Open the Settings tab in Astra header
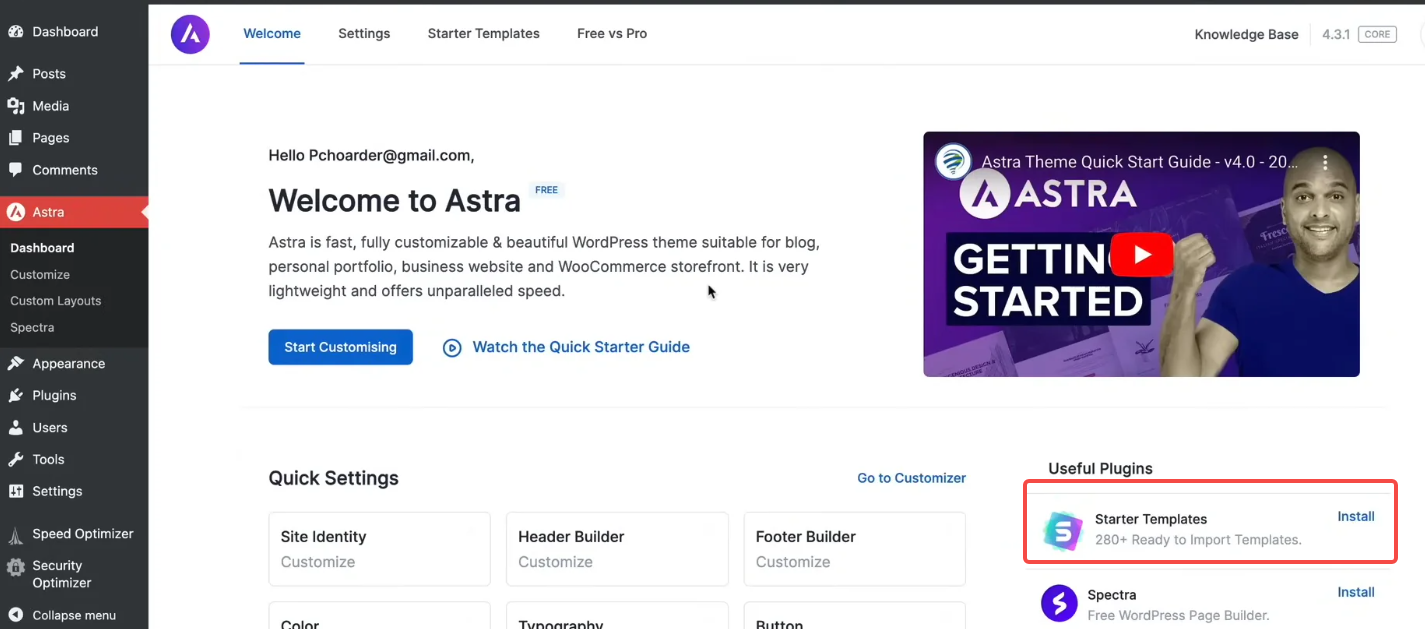 364,34
